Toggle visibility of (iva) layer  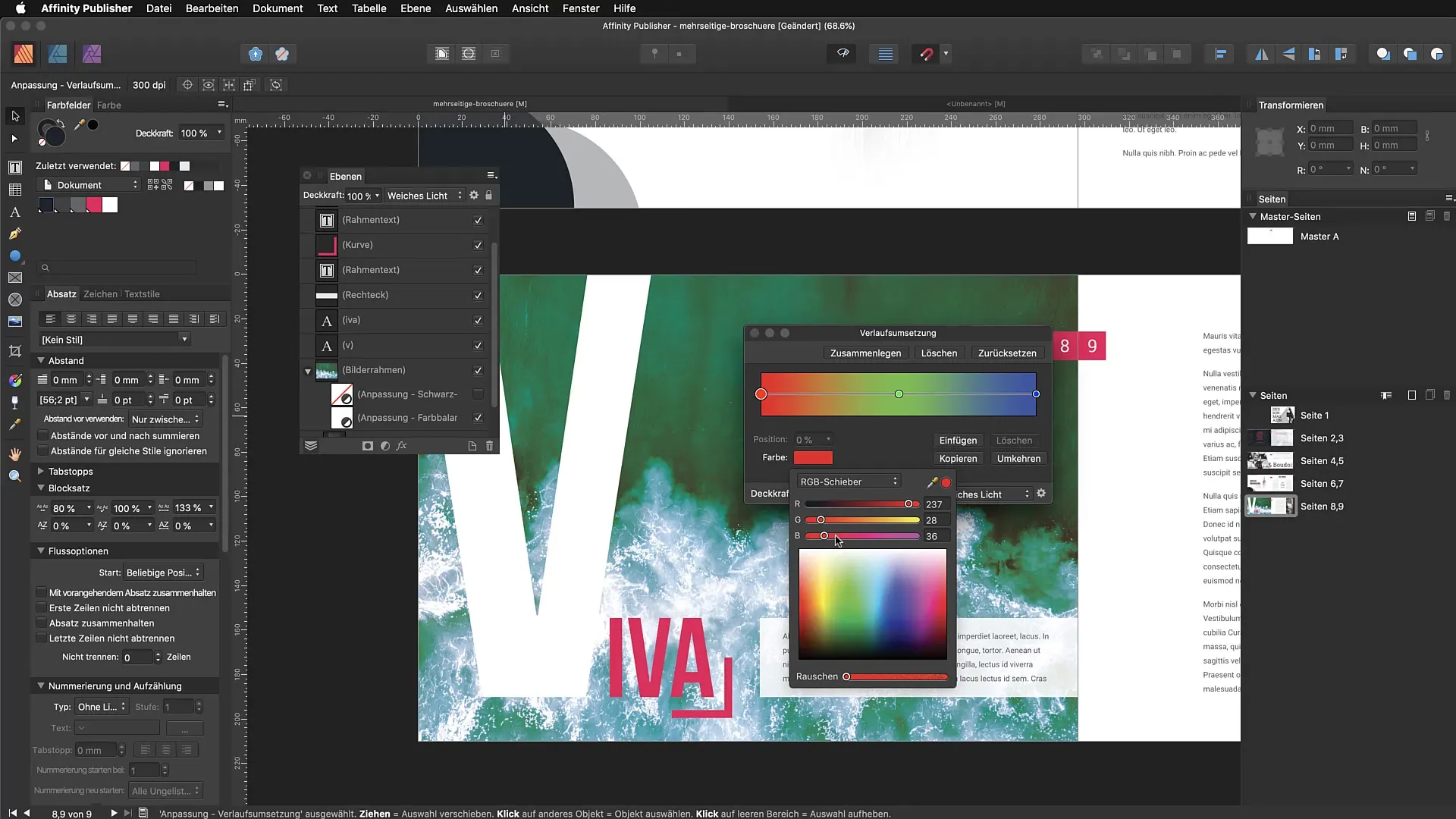(x=478, y=321)
